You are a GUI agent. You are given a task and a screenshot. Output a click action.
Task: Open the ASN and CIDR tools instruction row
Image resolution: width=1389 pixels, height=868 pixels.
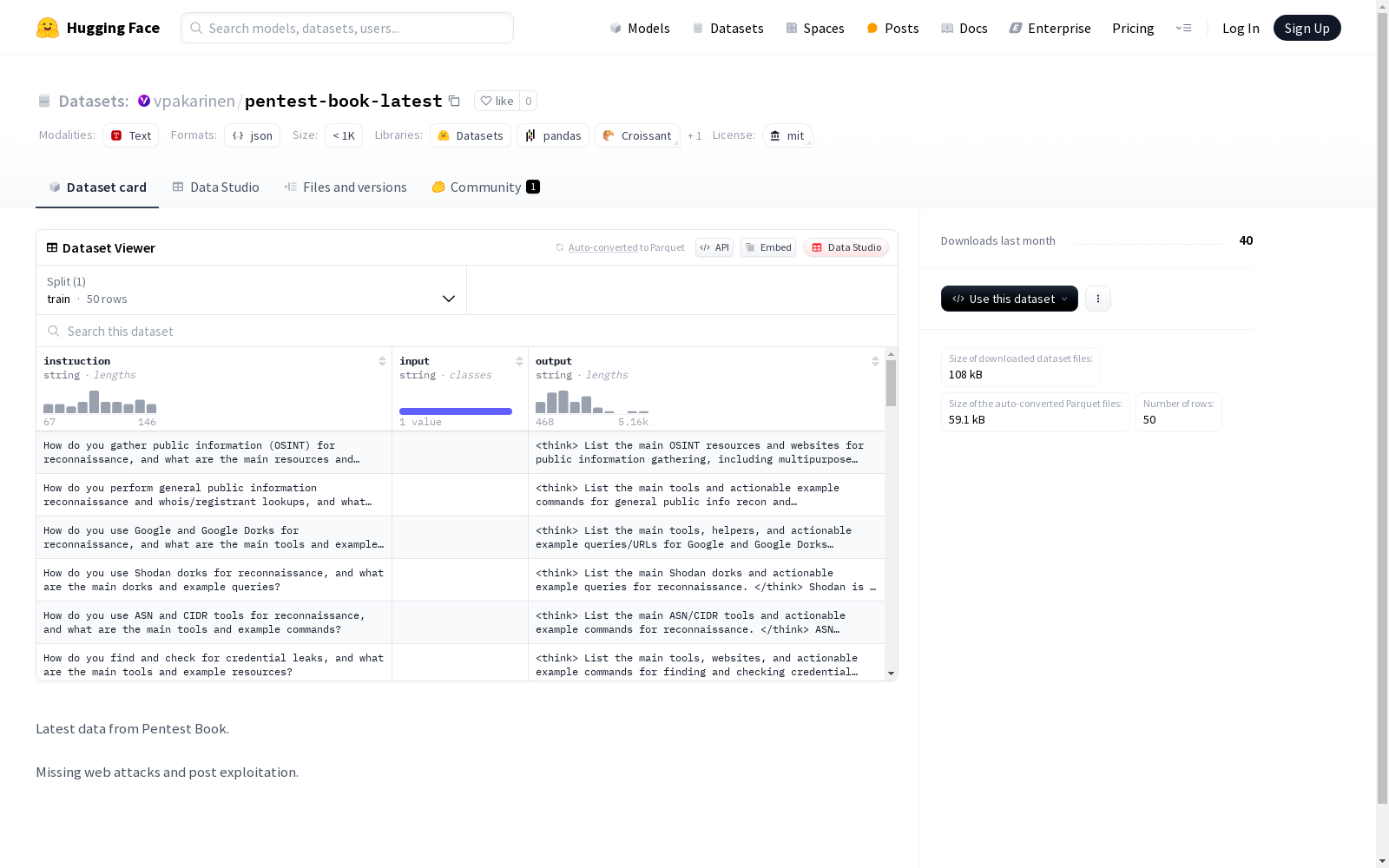[214, 622]
